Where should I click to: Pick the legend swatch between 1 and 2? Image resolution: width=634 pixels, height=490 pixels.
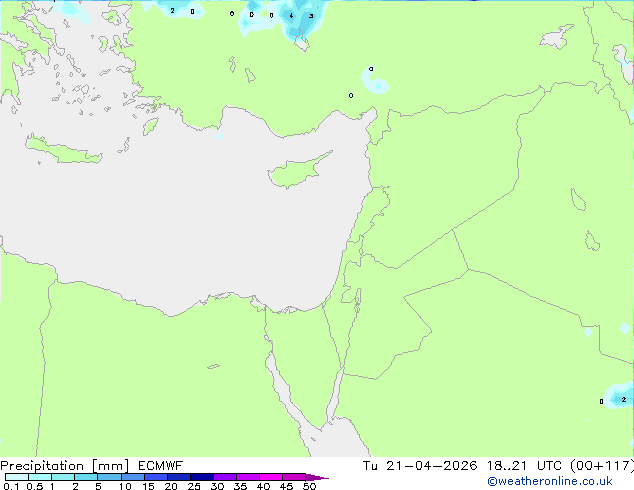tap(63, 477)
